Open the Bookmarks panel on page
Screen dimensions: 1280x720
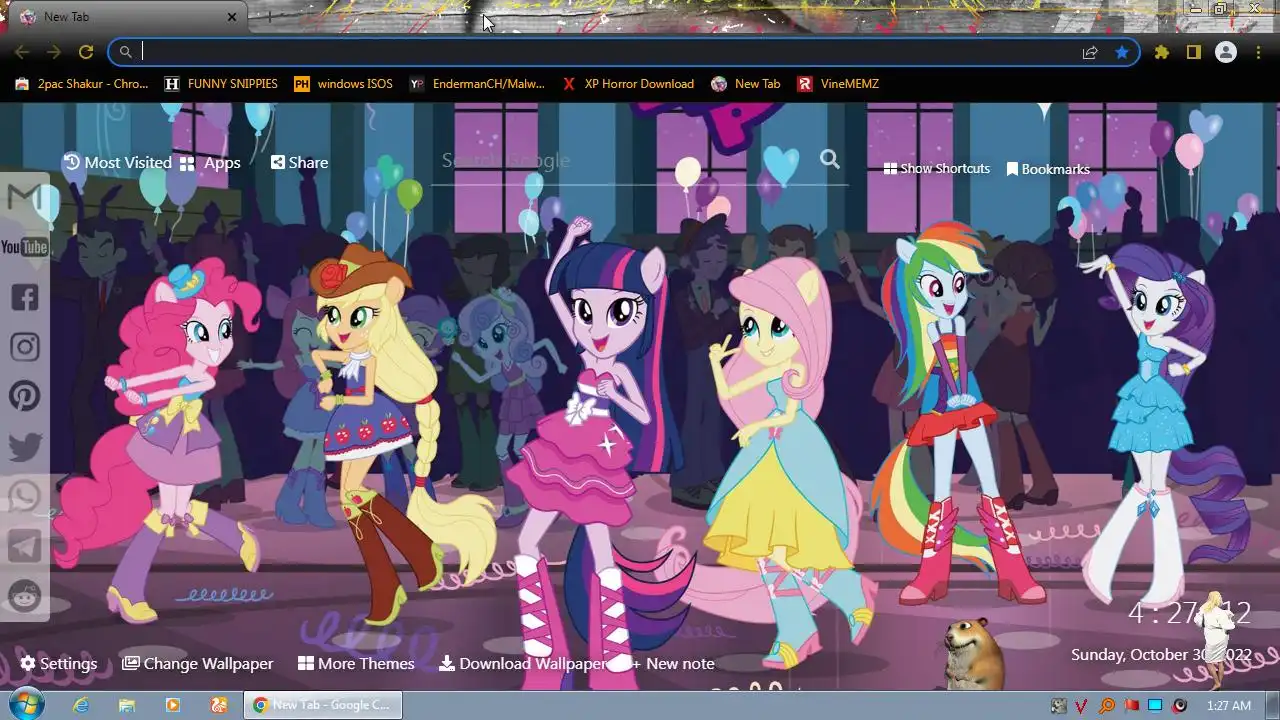(x=1048, y=169)
